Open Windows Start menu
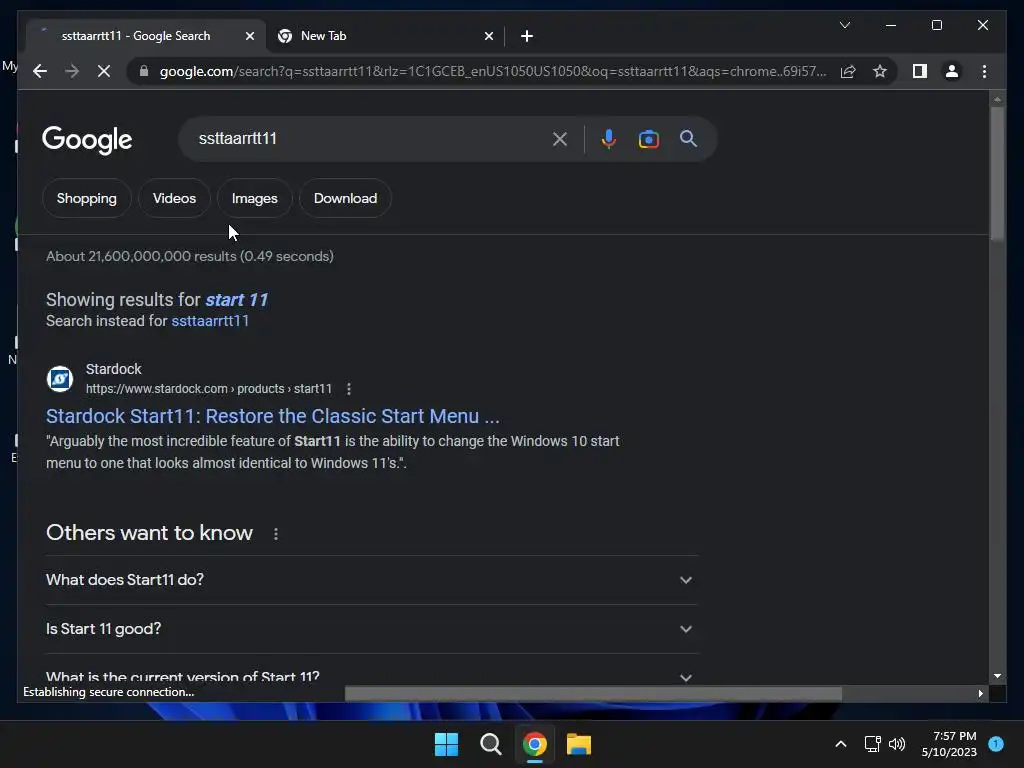This screenshot has width=1024, height=768. (x=447, y=744)
